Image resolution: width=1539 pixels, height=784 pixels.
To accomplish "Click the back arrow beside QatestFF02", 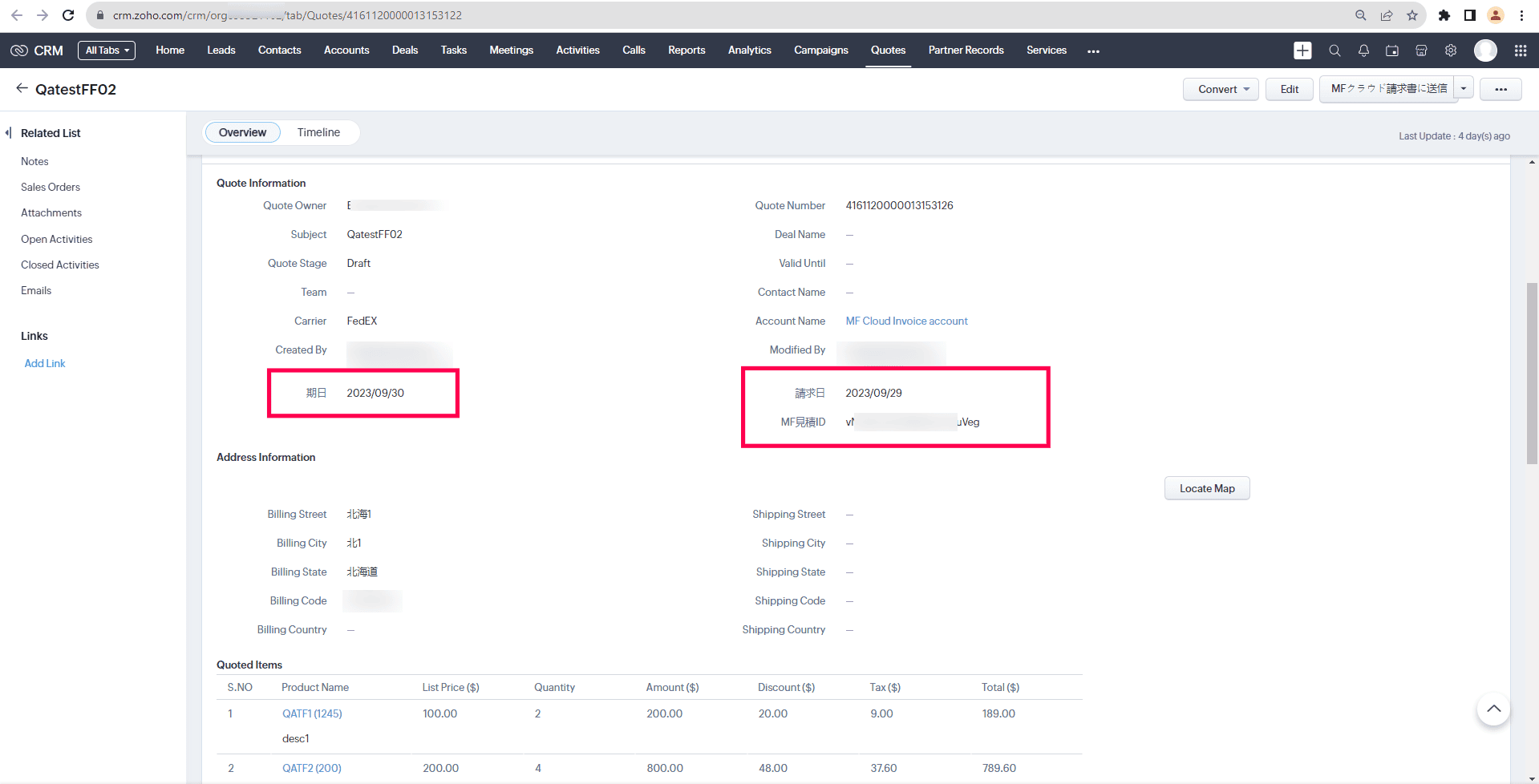I will click(22, 89).
